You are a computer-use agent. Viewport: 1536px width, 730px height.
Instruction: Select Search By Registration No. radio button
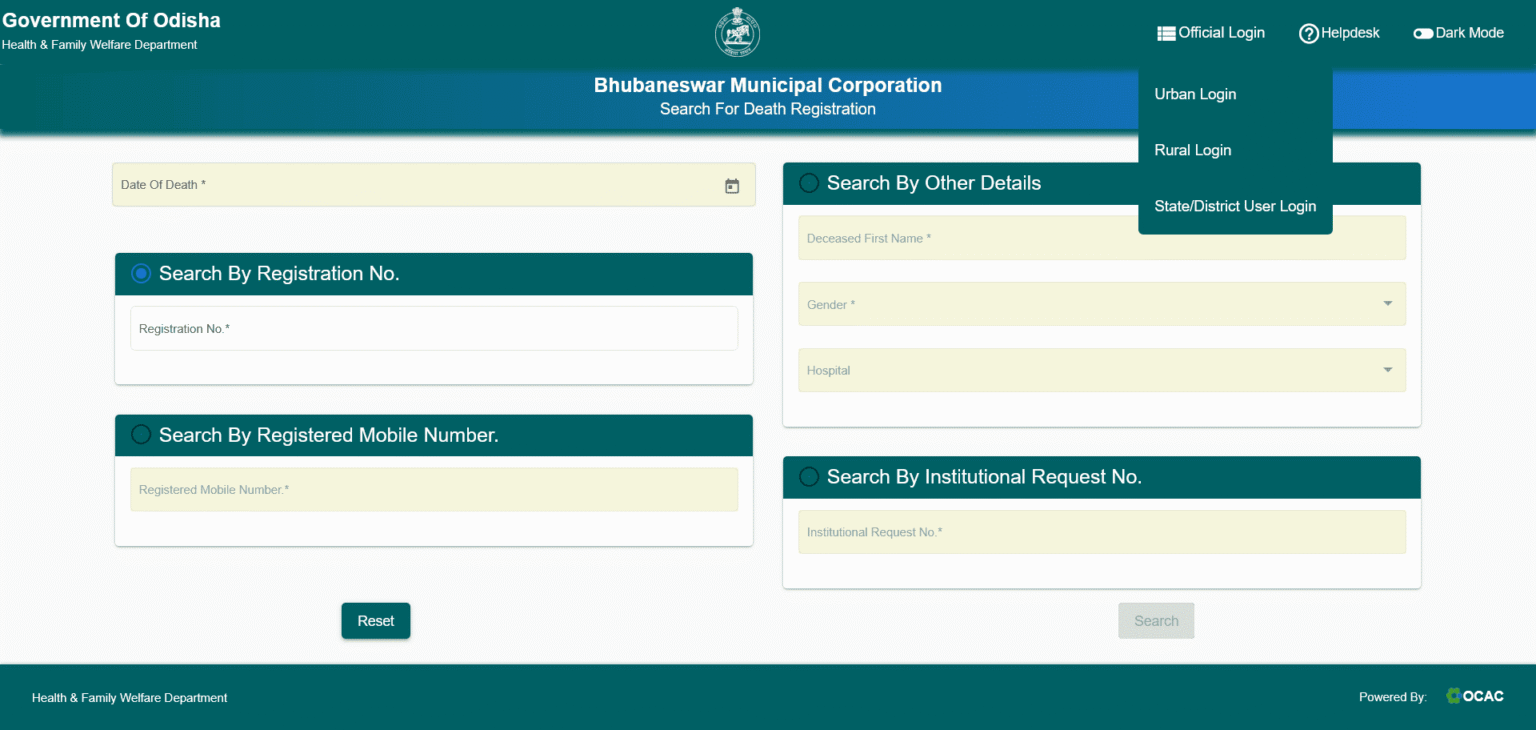click(141, 273)
